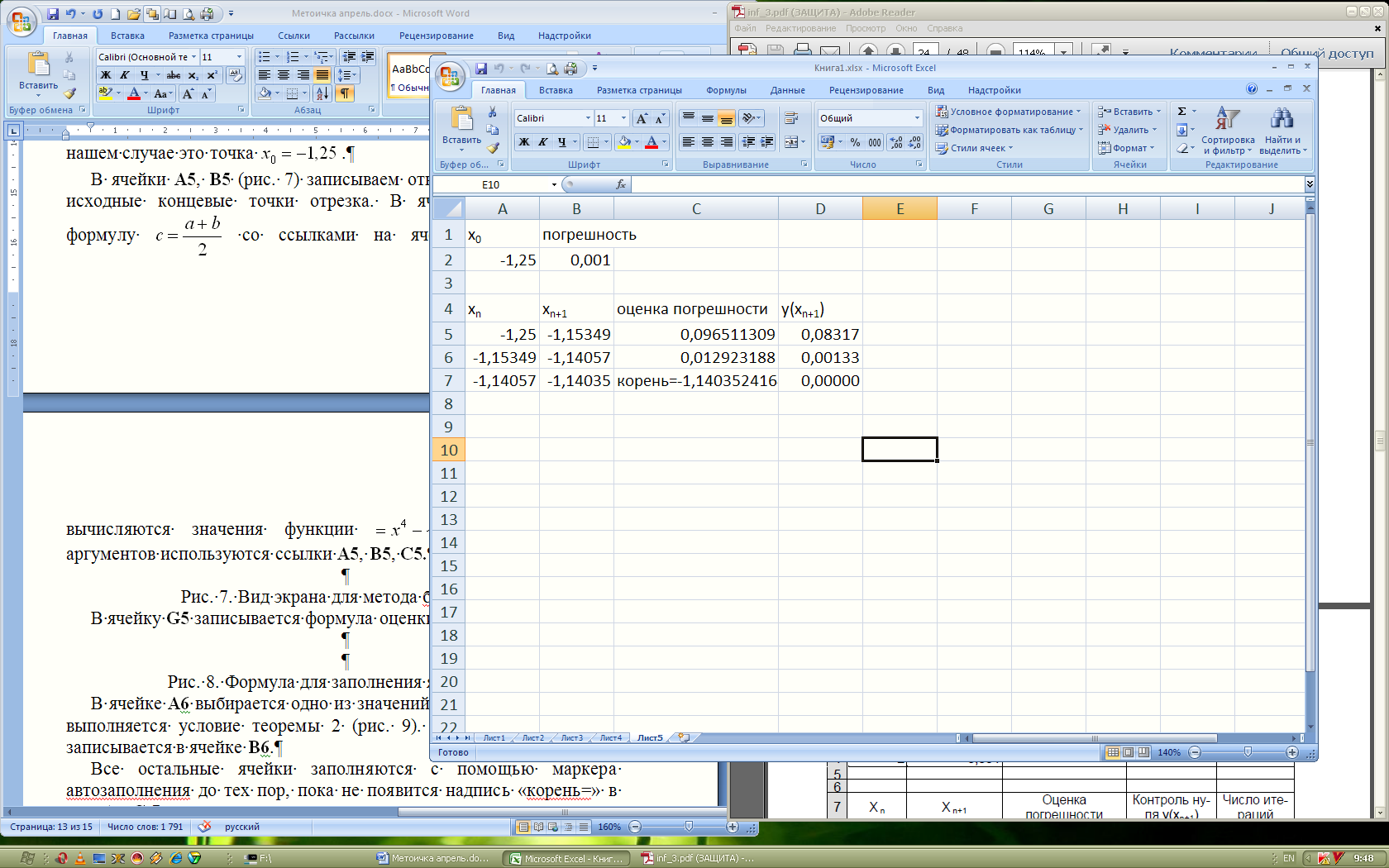Increase decimal places in Excel
Image resolution: width=1389 pixels, height=868 pixels.
click(x=896, y=142)
